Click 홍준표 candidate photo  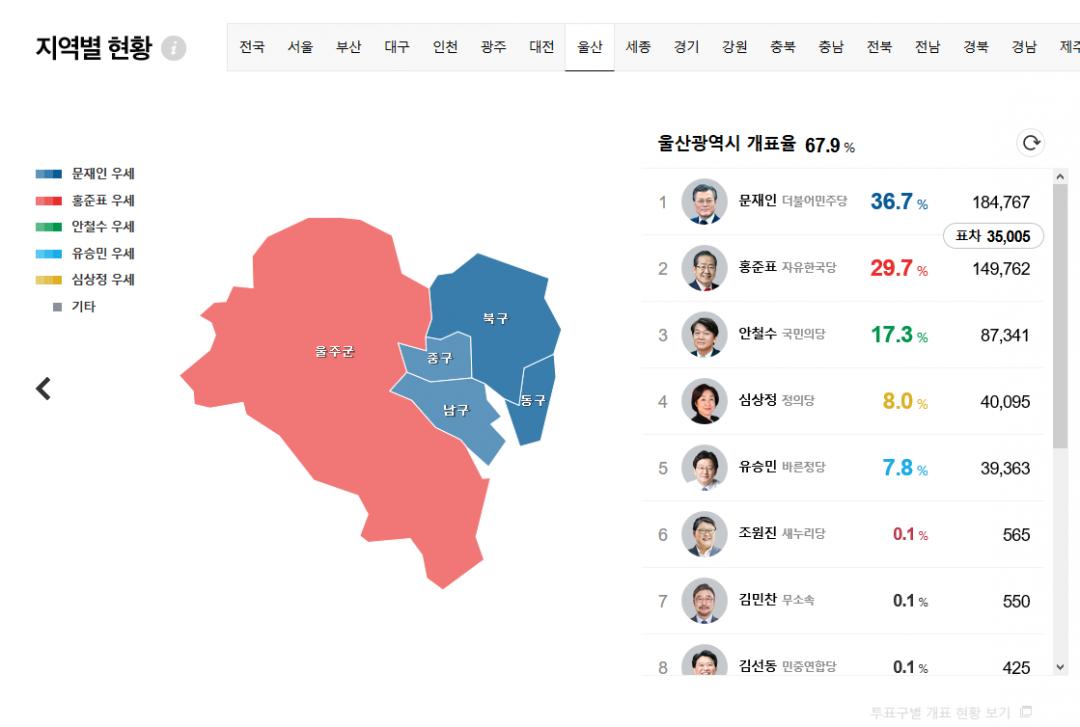coord(704,268)
